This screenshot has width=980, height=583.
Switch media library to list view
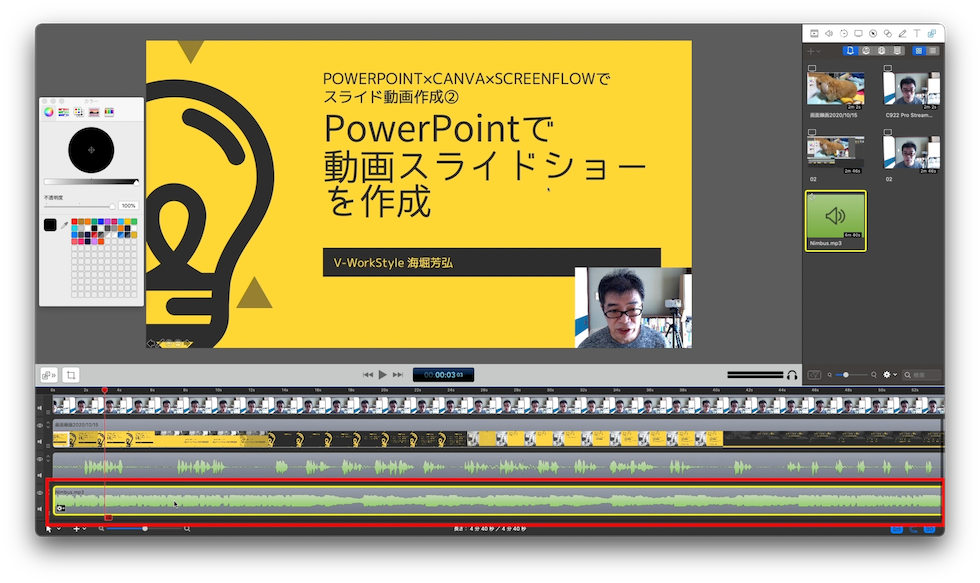[x=933, y=50]
